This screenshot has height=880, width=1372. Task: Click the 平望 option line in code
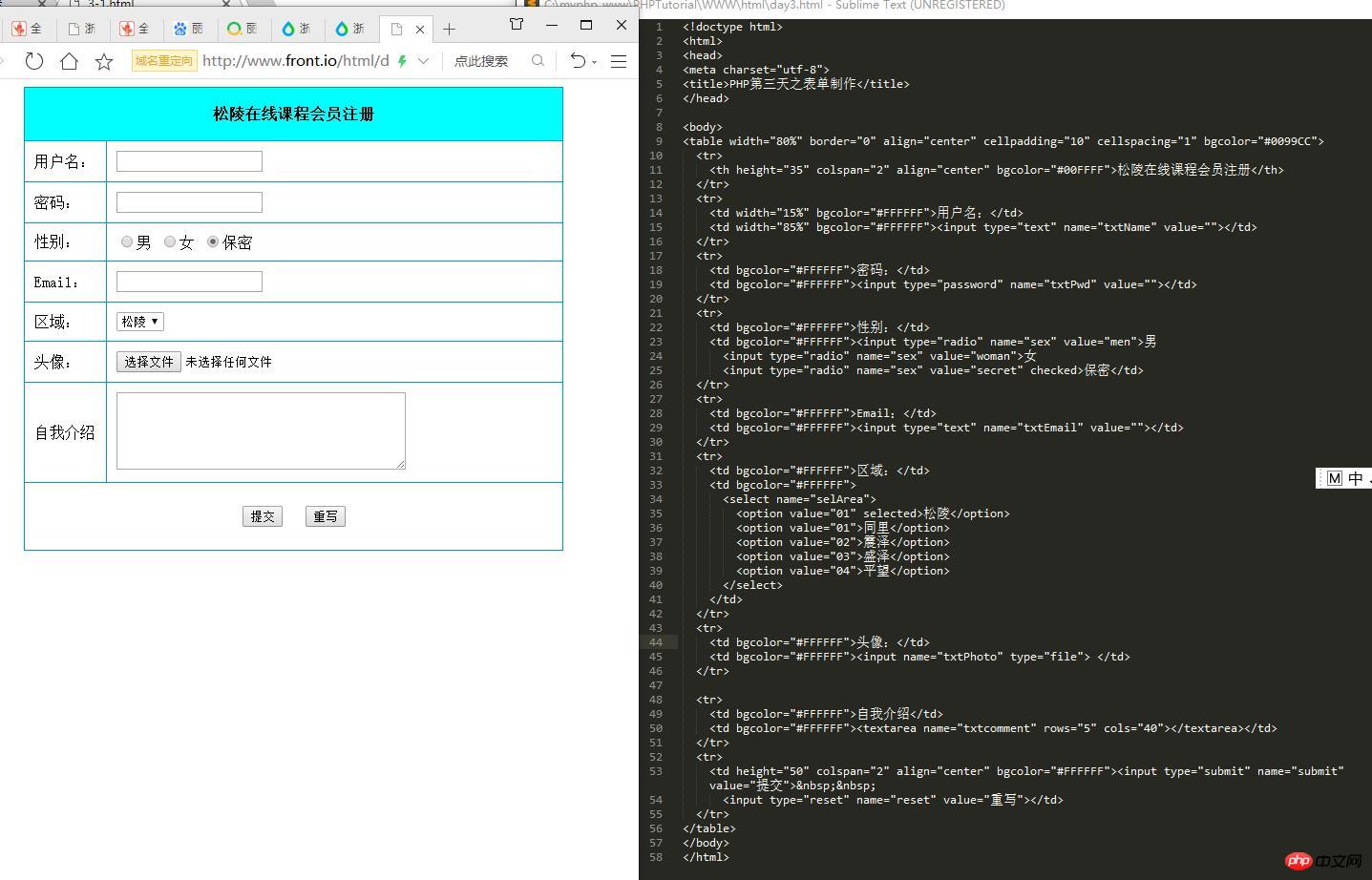[x=843, y=571]
